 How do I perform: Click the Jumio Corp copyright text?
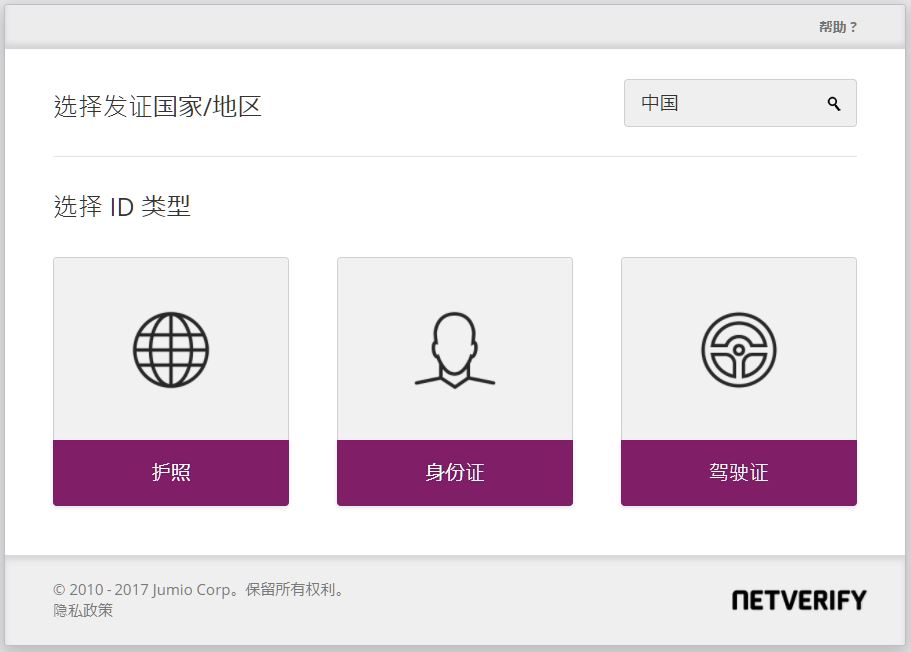[200, 590]
